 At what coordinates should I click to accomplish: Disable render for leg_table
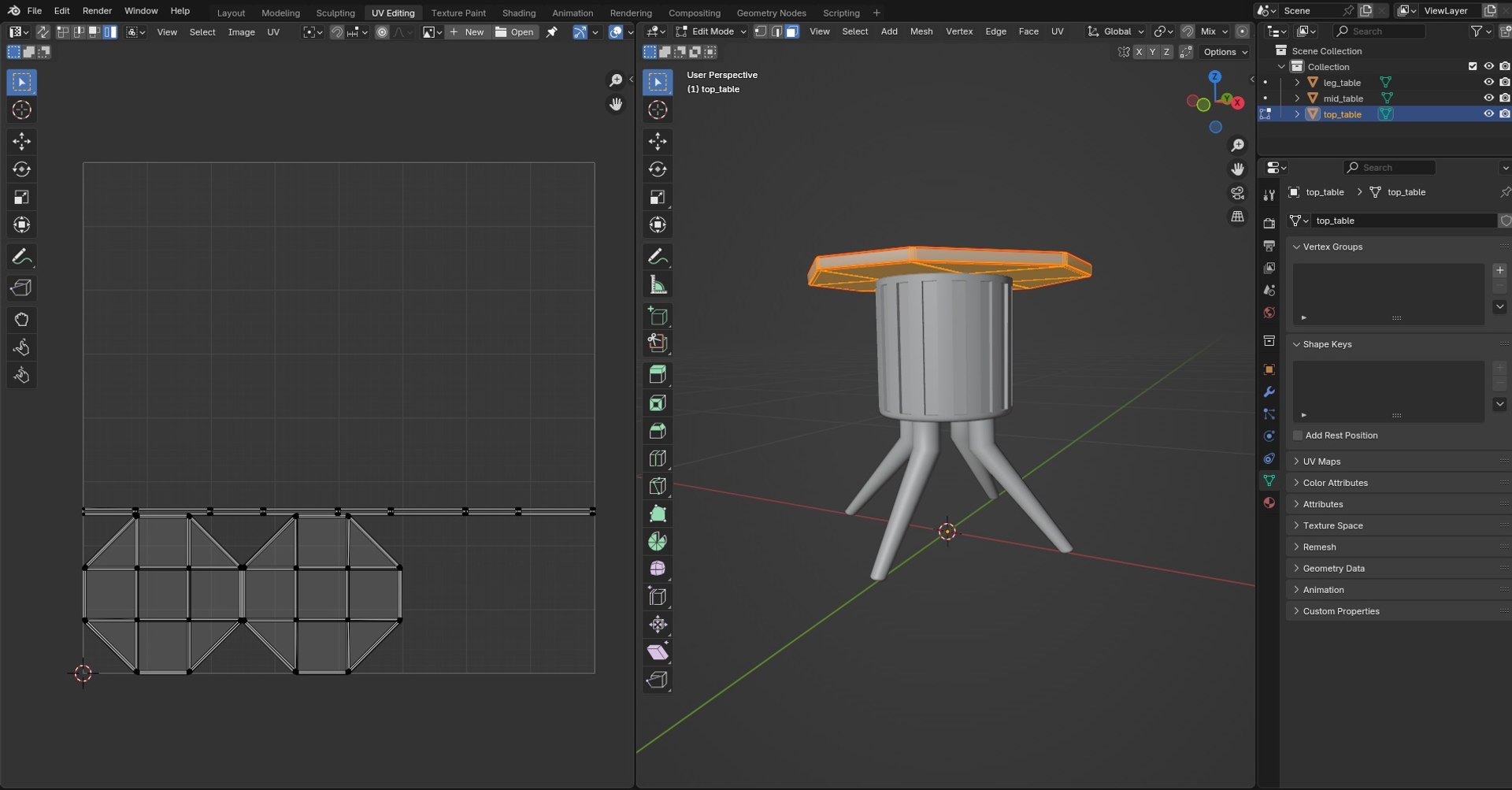[1504, 83]
